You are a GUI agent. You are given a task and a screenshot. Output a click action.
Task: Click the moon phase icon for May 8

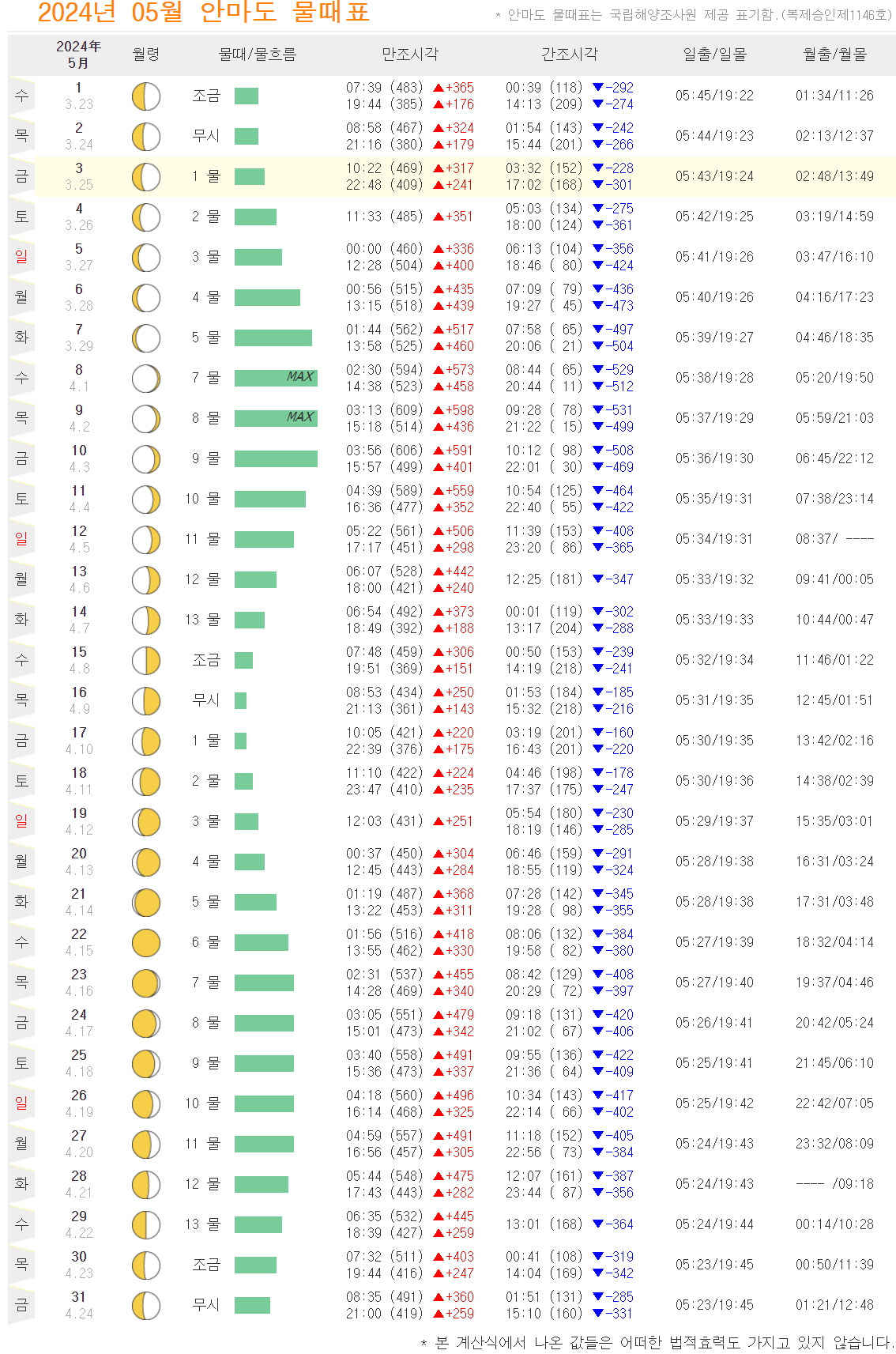coord(146,379)
